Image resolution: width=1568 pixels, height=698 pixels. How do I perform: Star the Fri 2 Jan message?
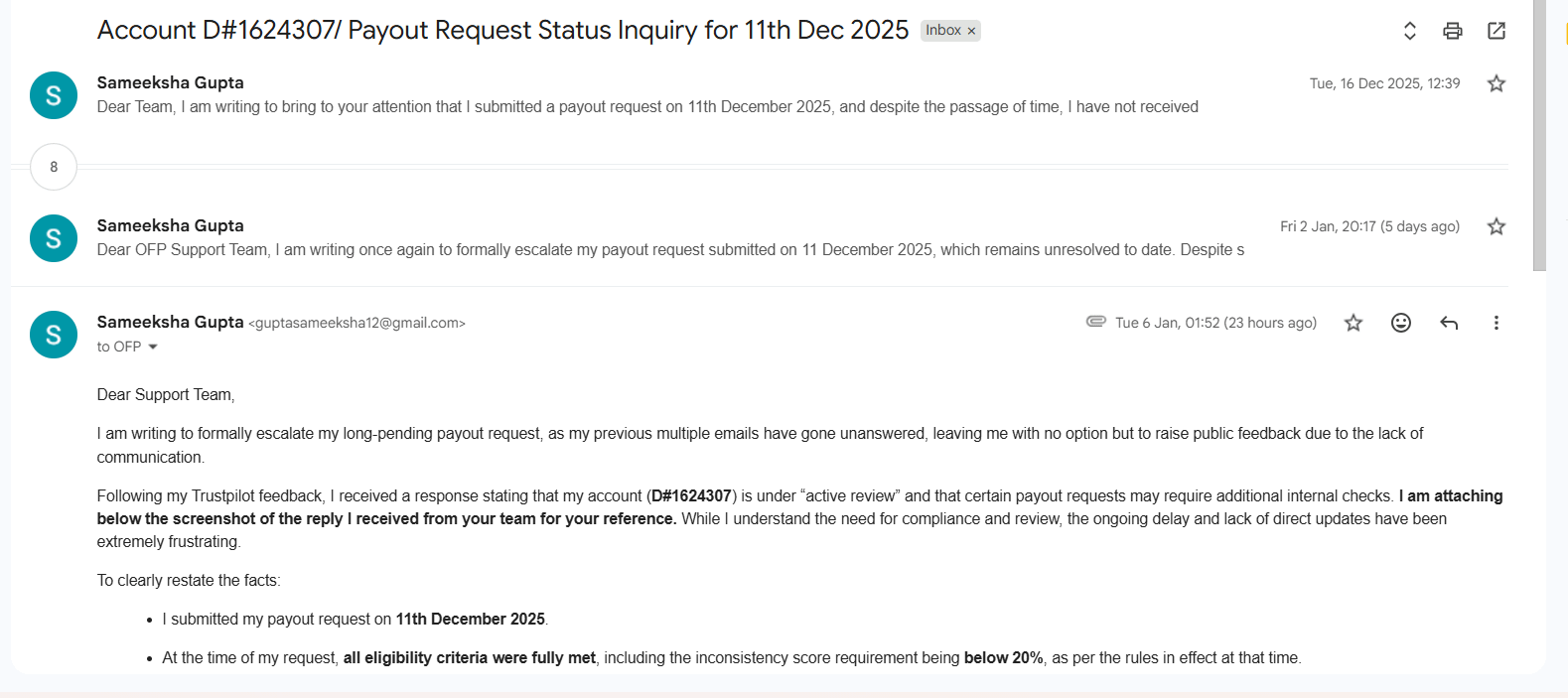[1497, 226]
